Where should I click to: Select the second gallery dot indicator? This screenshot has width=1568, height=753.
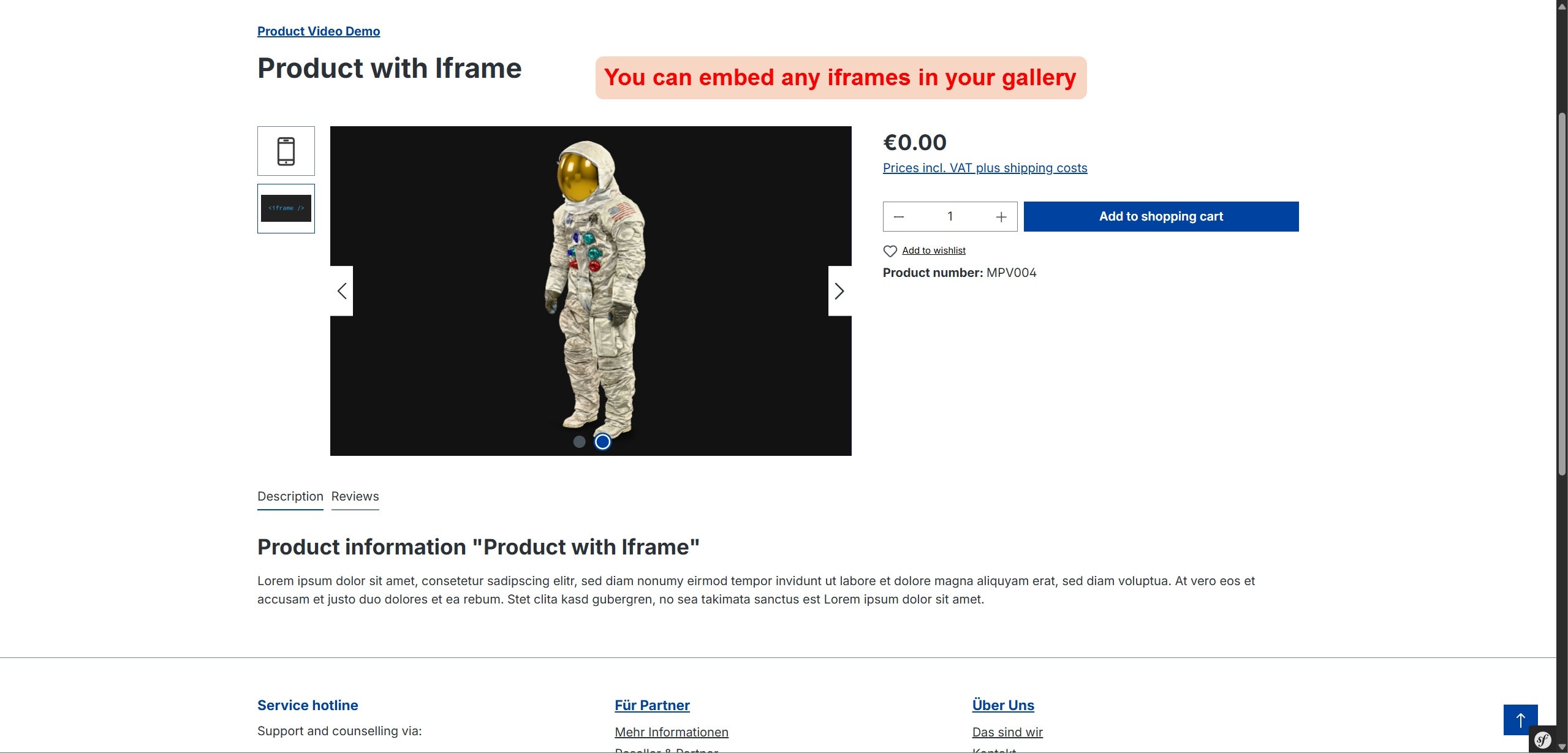coord(602,442)
